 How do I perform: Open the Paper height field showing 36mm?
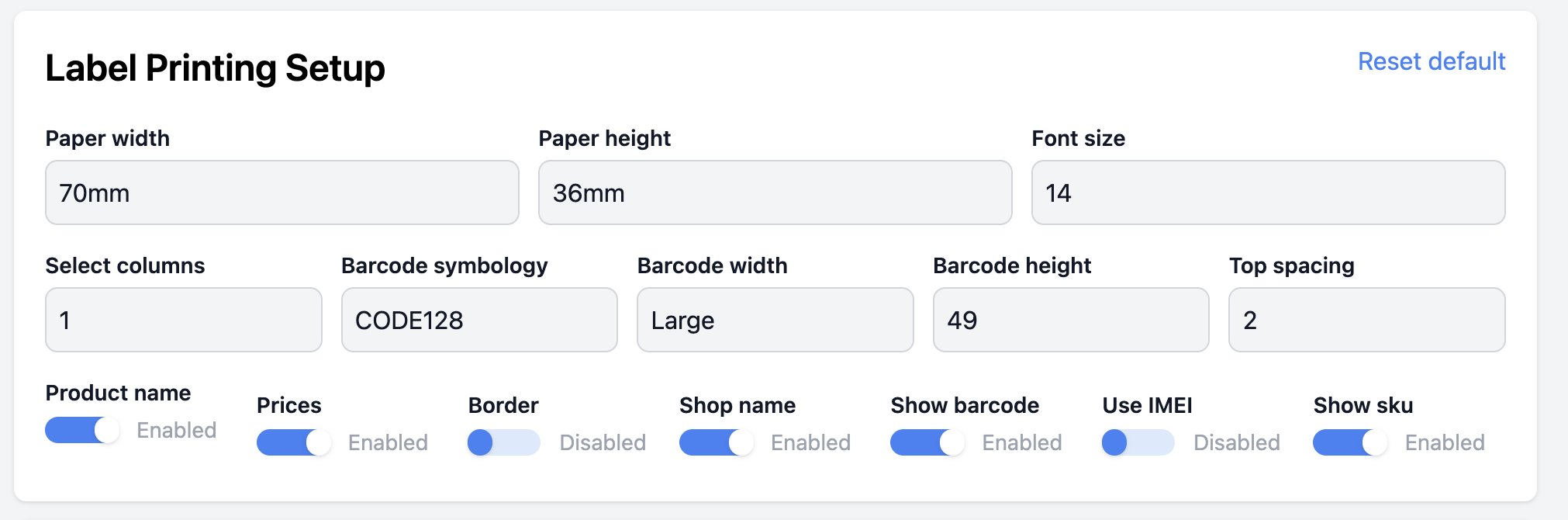tap(775, 192)
